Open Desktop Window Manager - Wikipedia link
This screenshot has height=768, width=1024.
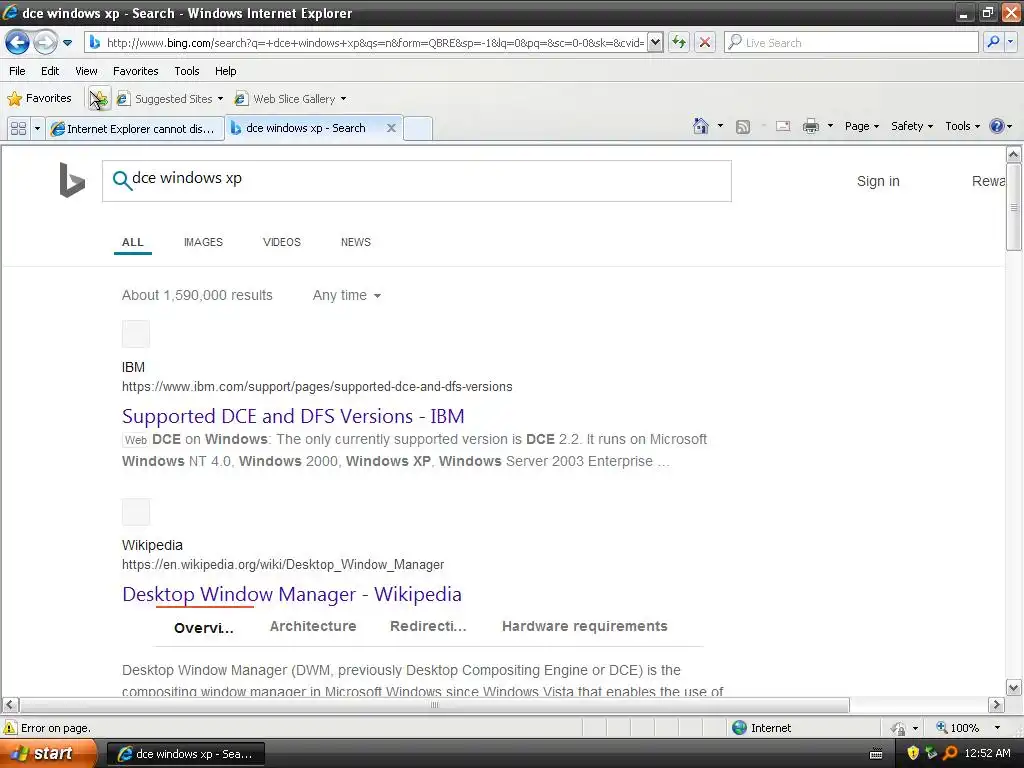[292, 594]
